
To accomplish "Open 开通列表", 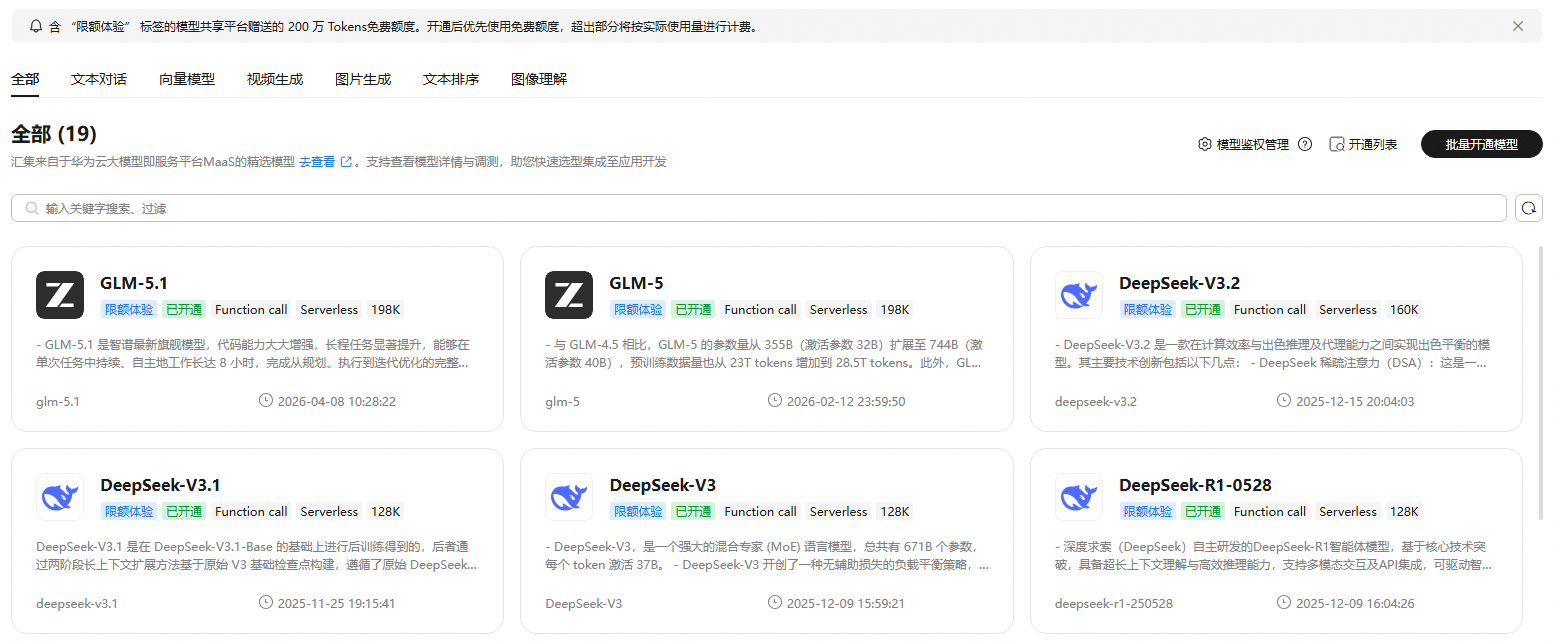I will point(1372,144).
